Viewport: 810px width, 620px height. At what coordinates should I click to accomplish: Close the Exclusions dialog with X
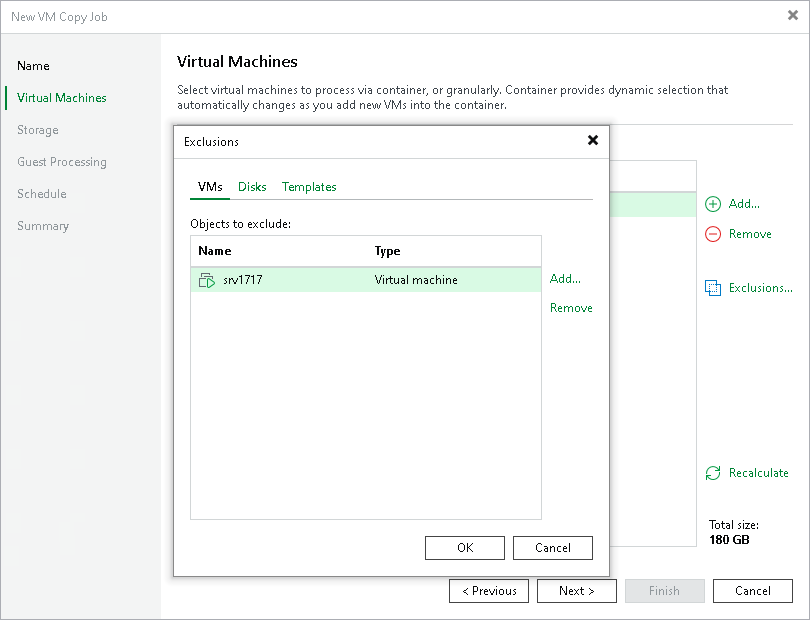pos(593,140)
